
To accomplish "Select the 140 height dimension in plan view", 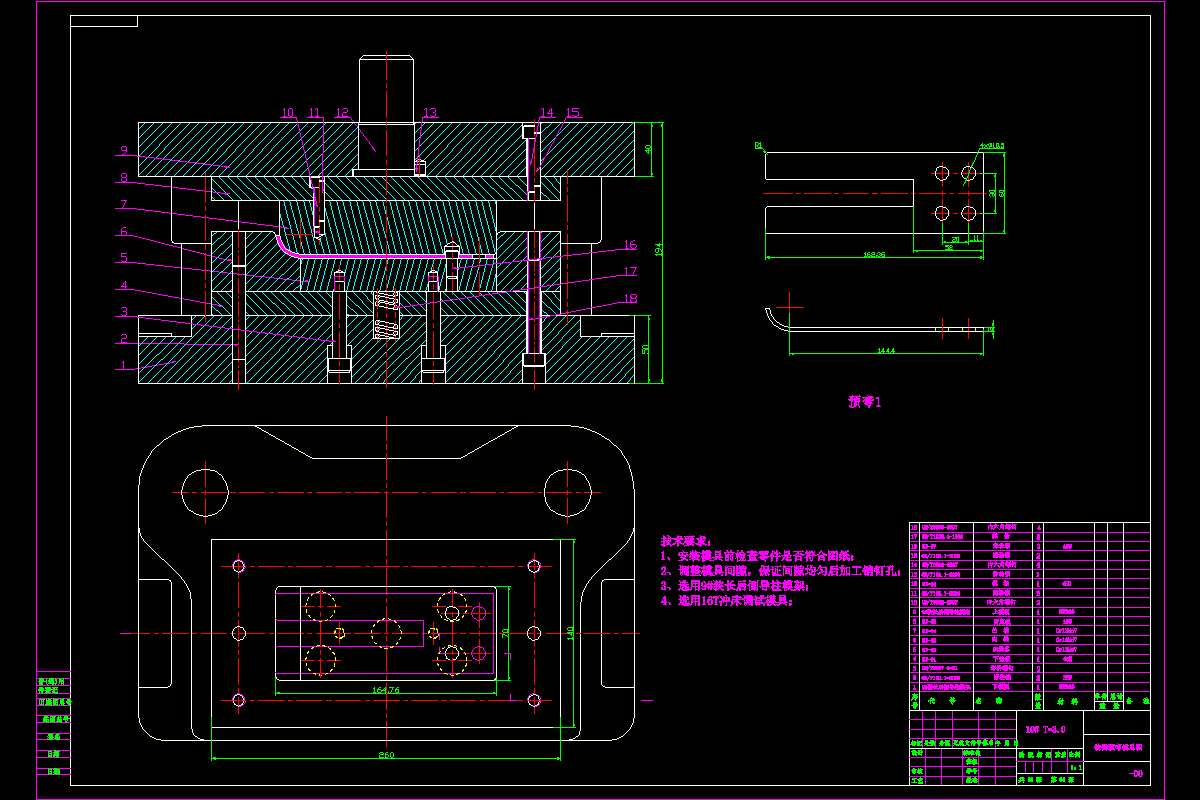I will [569, 632].
